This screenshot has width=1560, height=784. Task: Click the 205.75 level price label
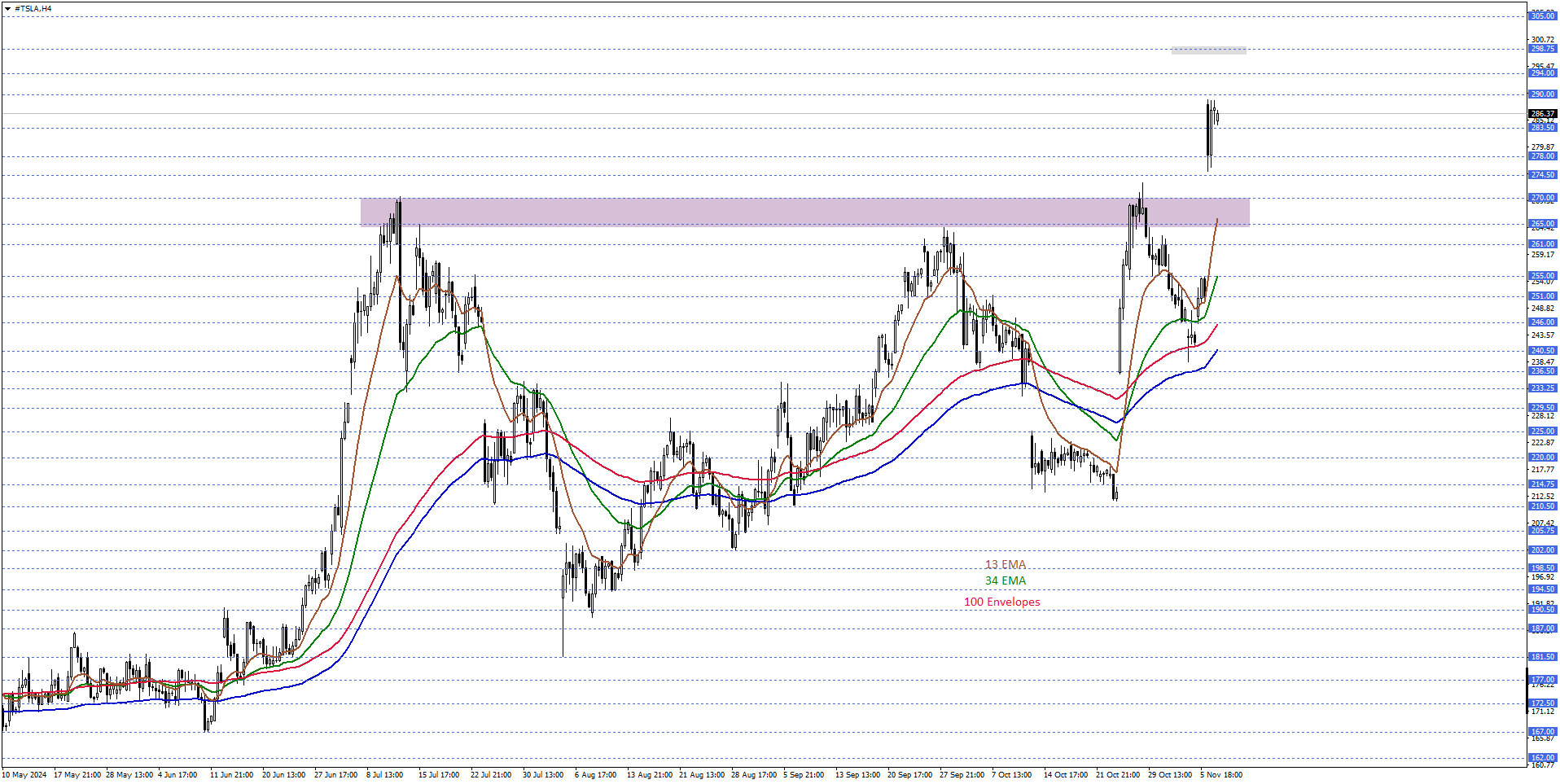tap(1542, 531)
